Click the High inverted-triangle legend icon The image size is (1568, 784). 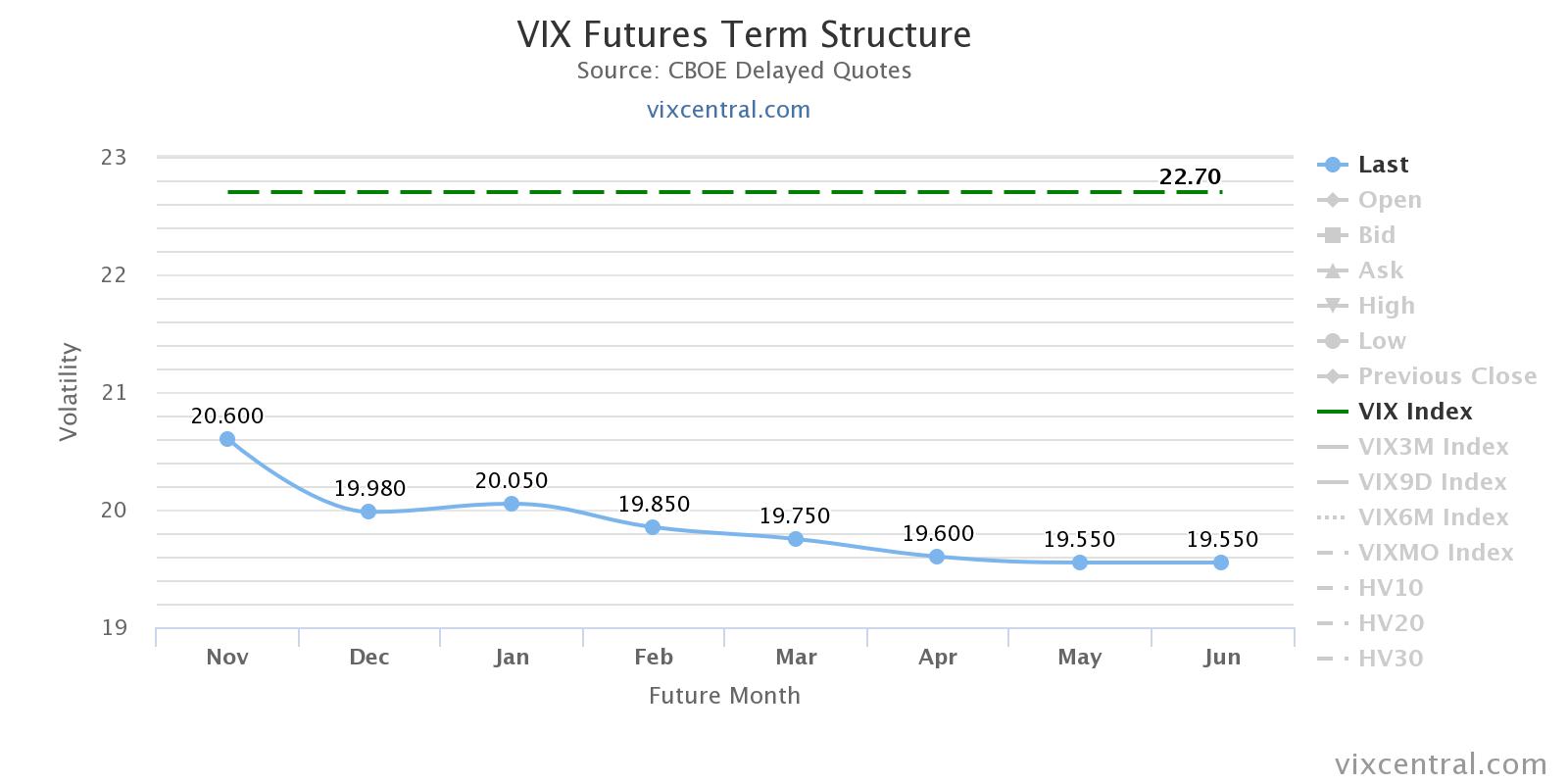1332,306
